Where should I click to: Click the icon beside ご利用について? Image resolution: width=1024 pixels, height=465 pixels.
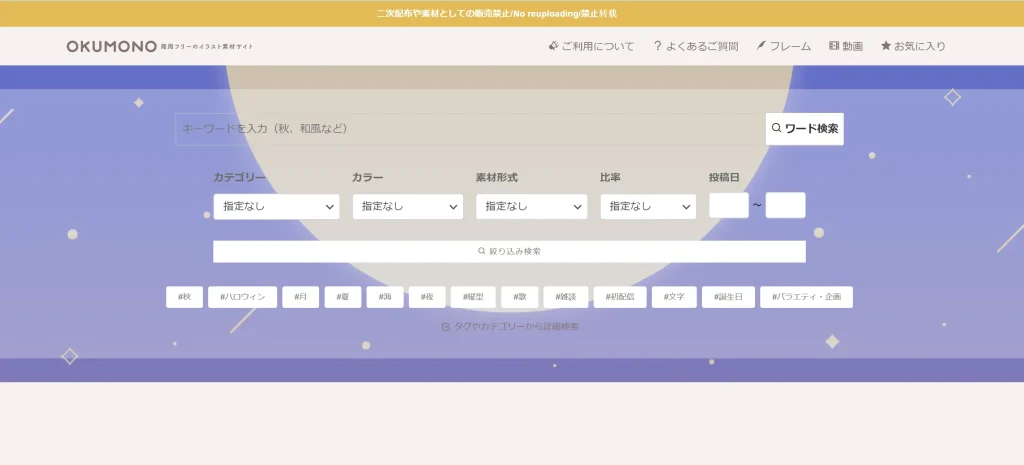553,46
